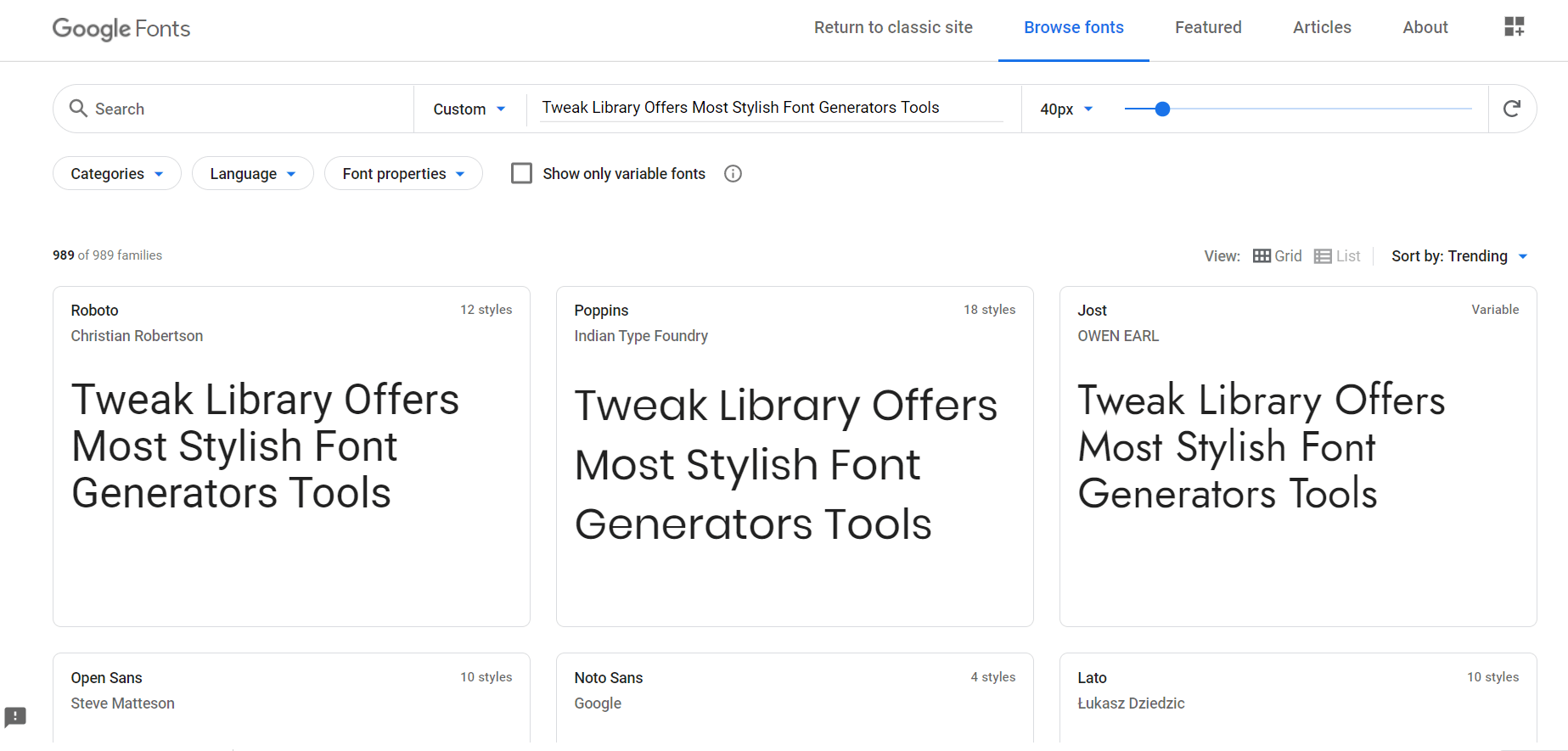1568x751 pixels.
Task: Click the OWEN EARL designer name
Action: [1118, 336]
